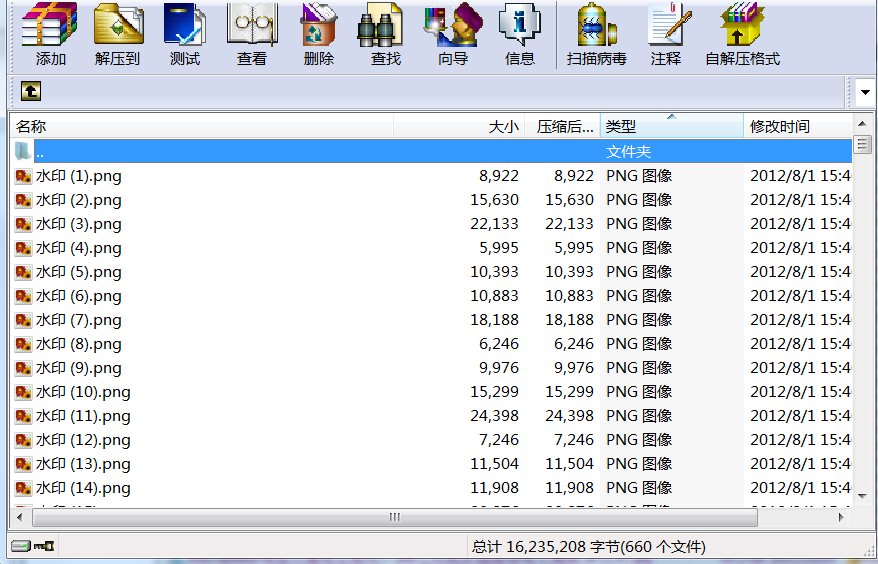Select file 水印 (14).png

point(432,488)
